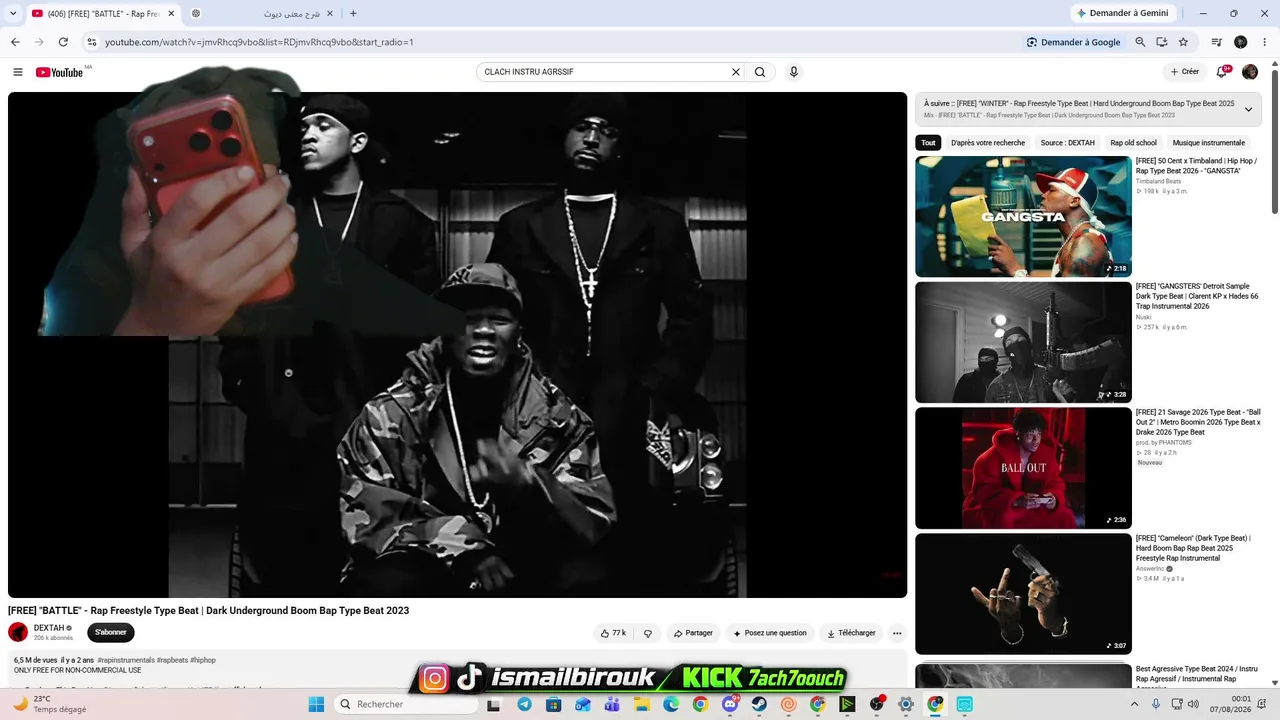The image size is (1280, 720).
Task: Install the app from the address bar icon
Action: [1162, 42]
